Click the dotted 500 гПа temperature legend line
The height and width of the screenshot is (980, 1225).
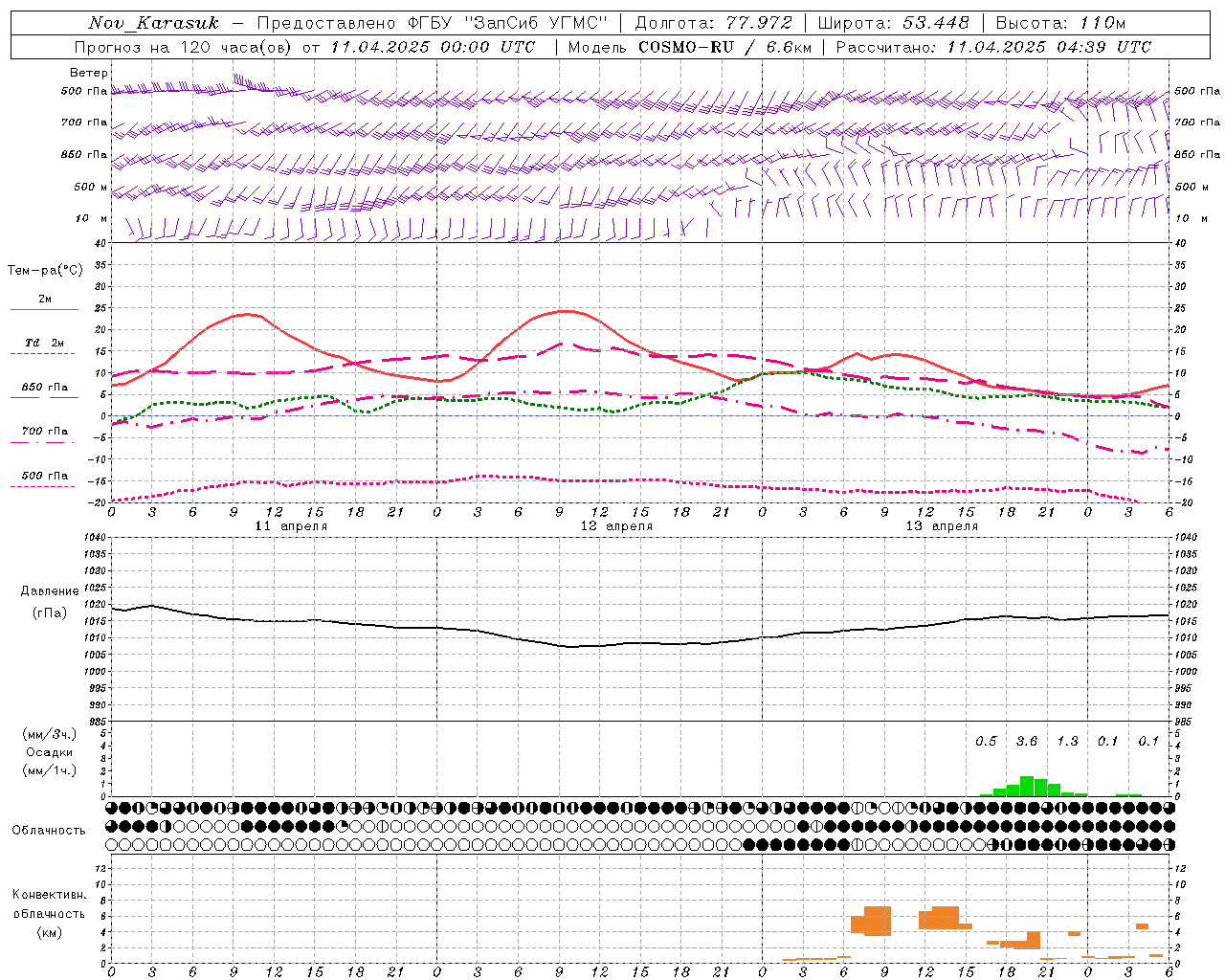coord(43,486)
